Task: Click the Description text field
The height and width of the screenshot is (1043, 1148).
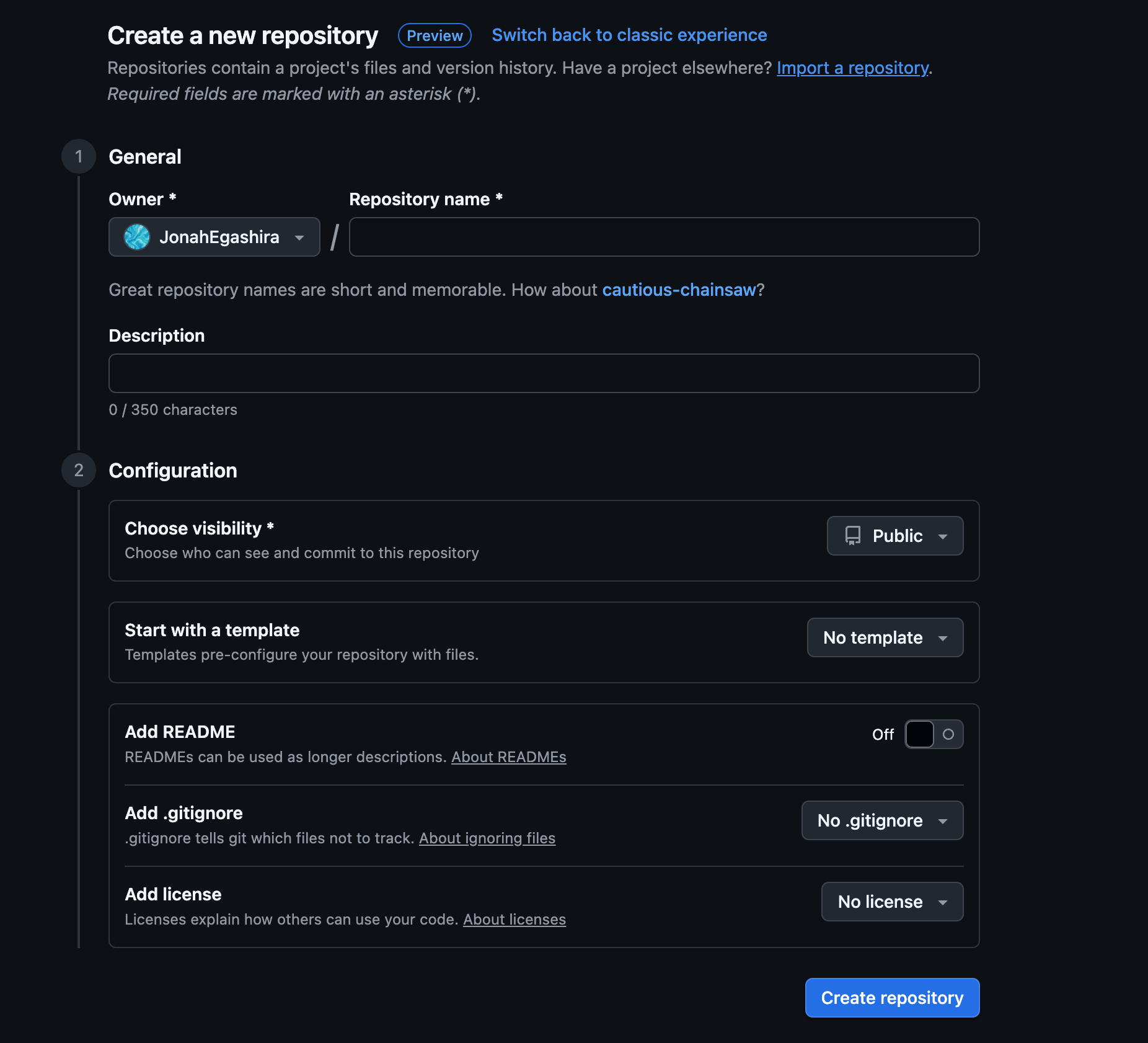Action: click(x=544, y=373)
